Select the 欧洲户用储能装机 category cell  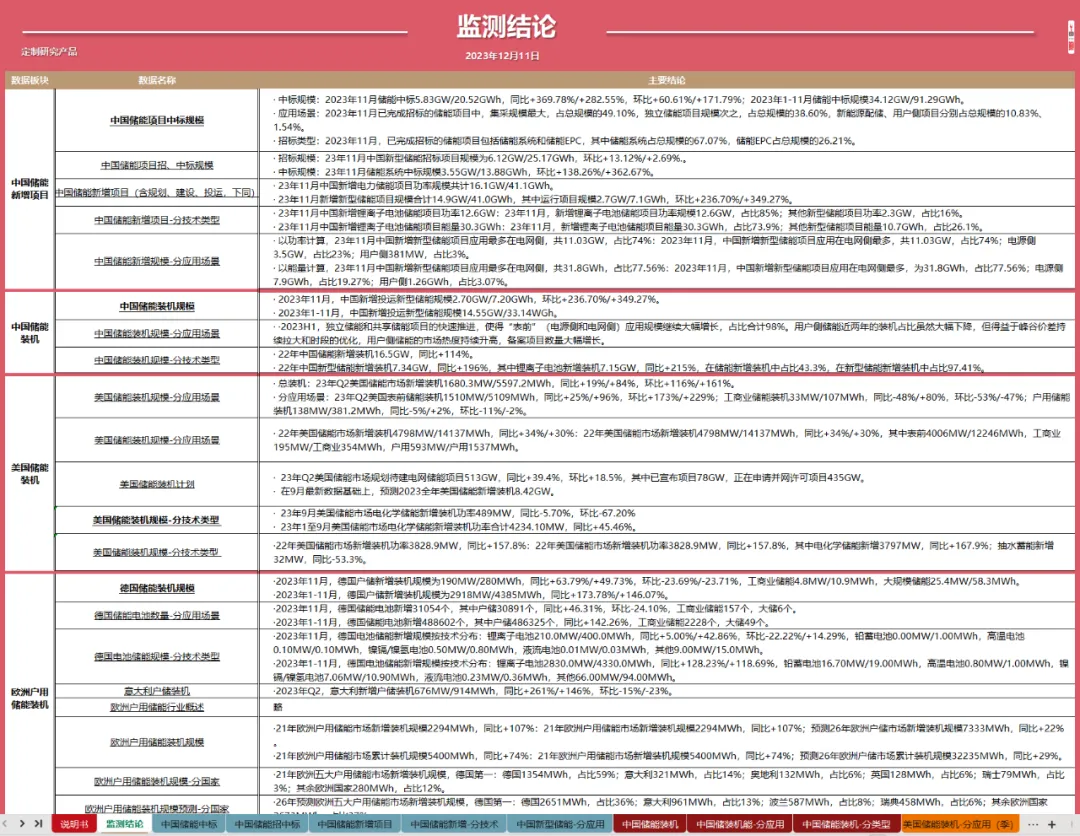coord(30,698)
